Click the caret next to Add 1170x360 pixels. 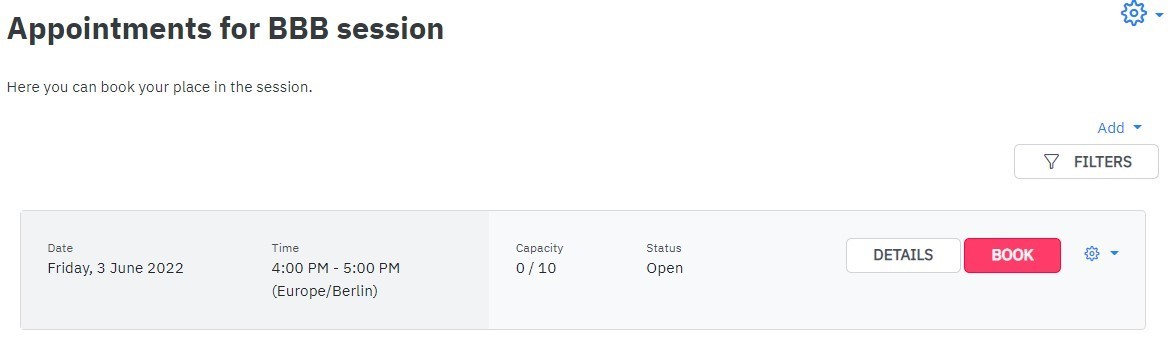1137,128
